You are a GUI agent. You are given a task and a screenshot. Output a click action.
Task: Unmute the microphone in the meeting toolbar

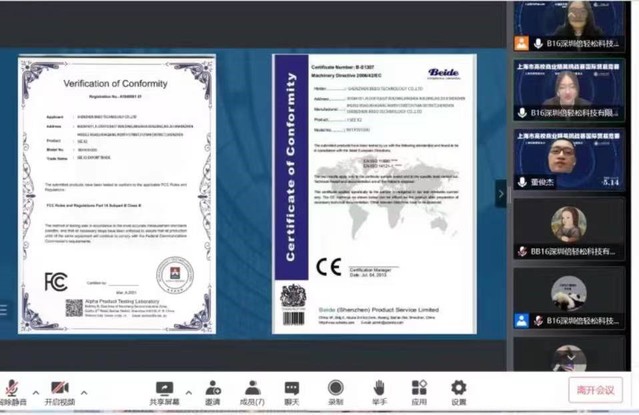[x=10, y=391]
